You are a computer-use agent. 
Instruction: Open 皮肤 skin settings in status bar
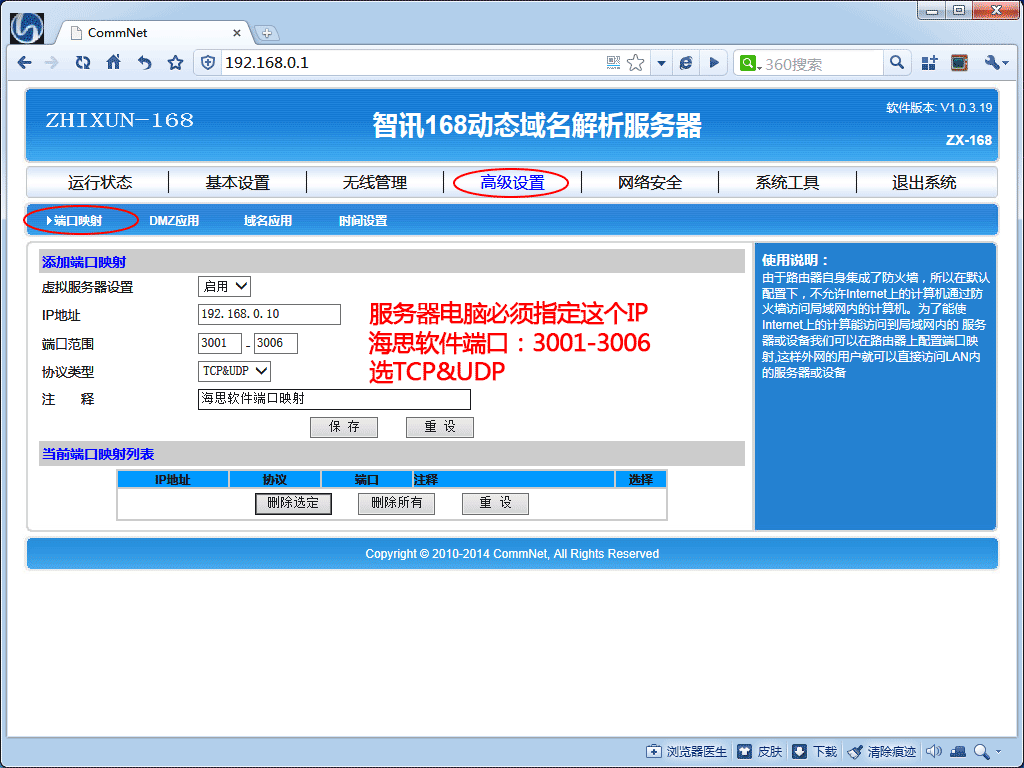pos(760,752)
